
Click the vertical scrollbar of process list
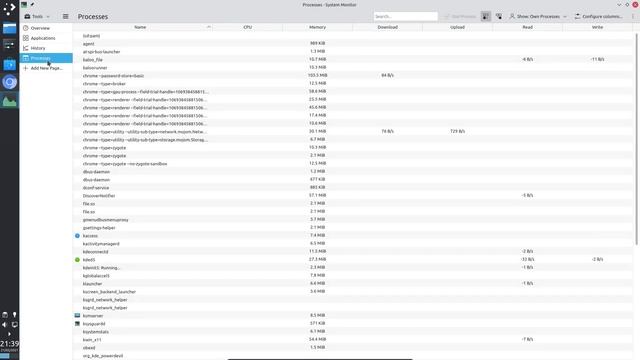click(637, 139)
